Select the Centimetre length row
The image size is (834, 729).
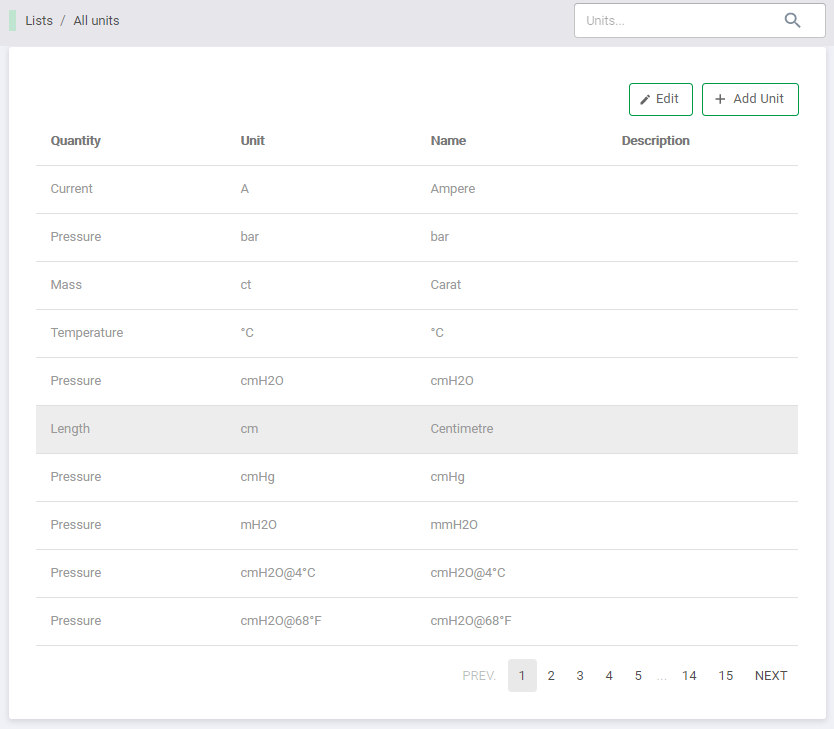pyautogui.click(x=416, y=429)
